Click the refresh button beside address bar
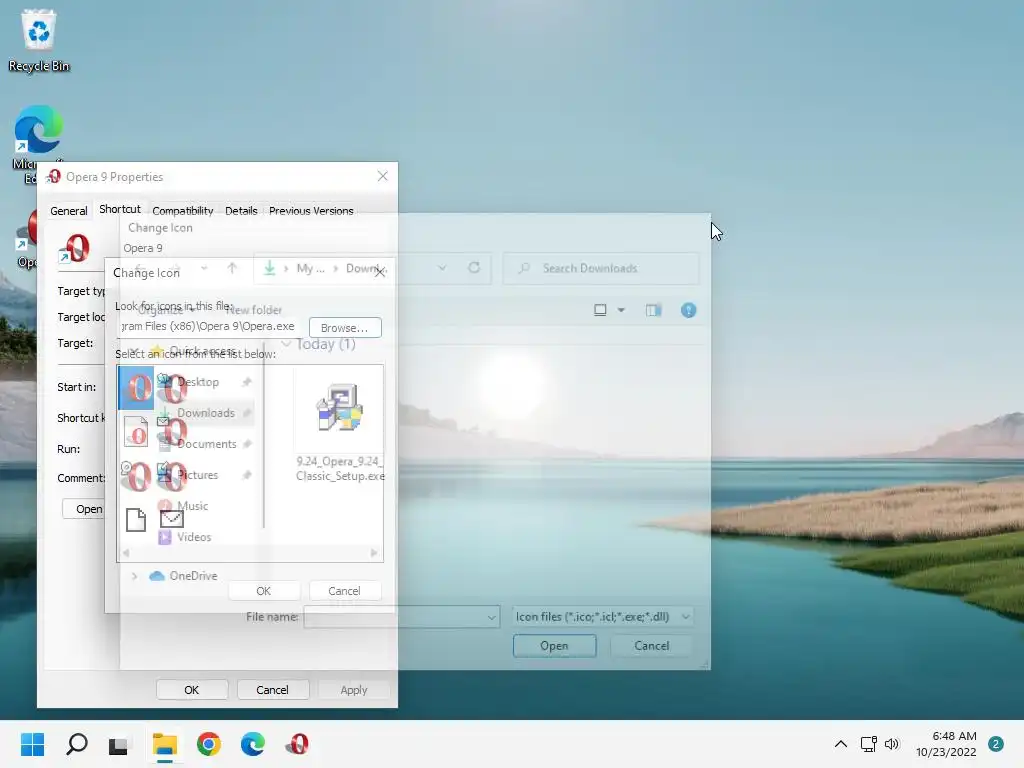Image resolution: width=1024 pixels, height=768 pixels. [x=474, y=268]
